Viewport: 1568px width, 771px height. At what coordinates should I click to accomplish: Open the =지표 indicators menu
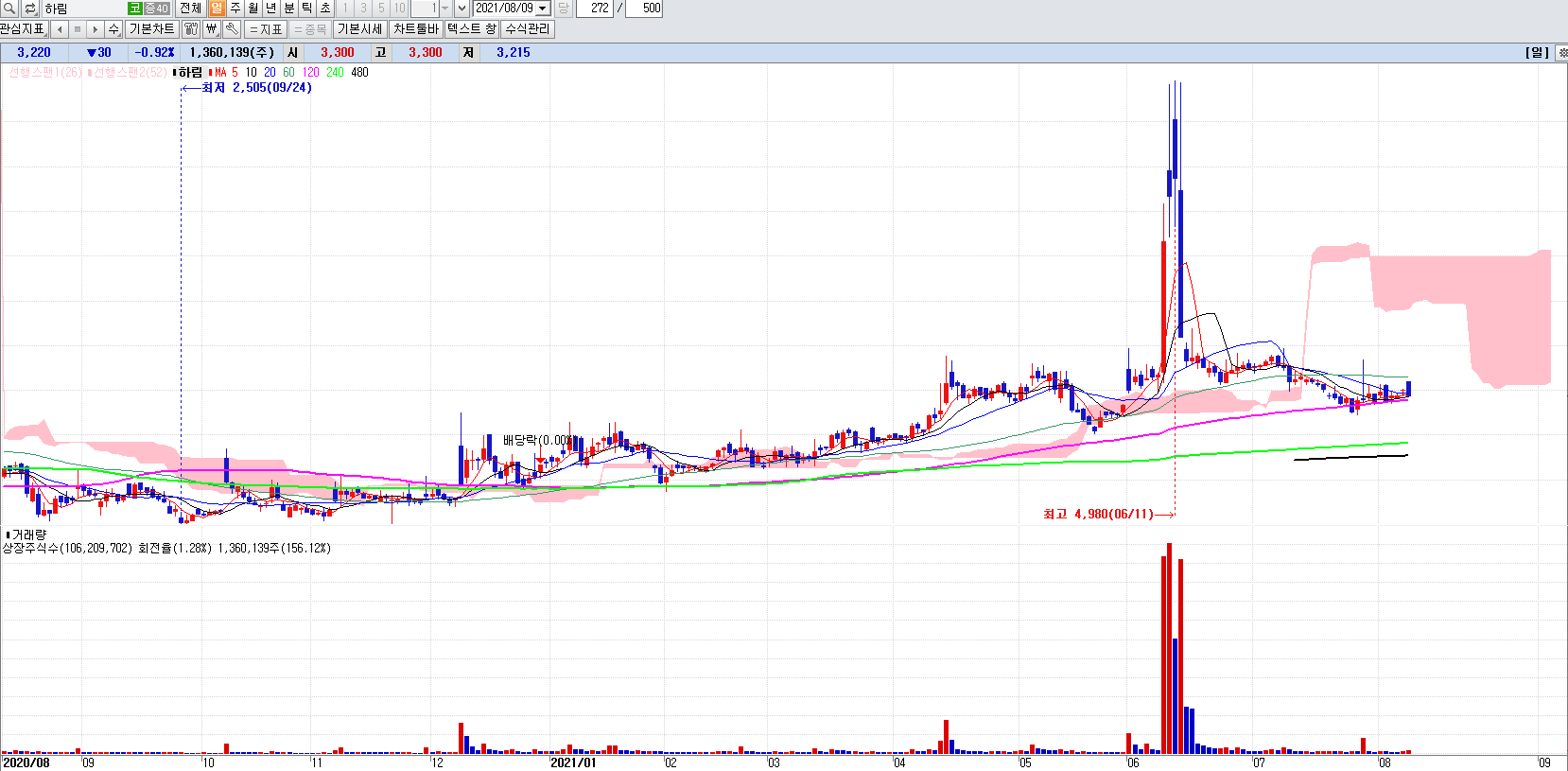pos(266,29)
